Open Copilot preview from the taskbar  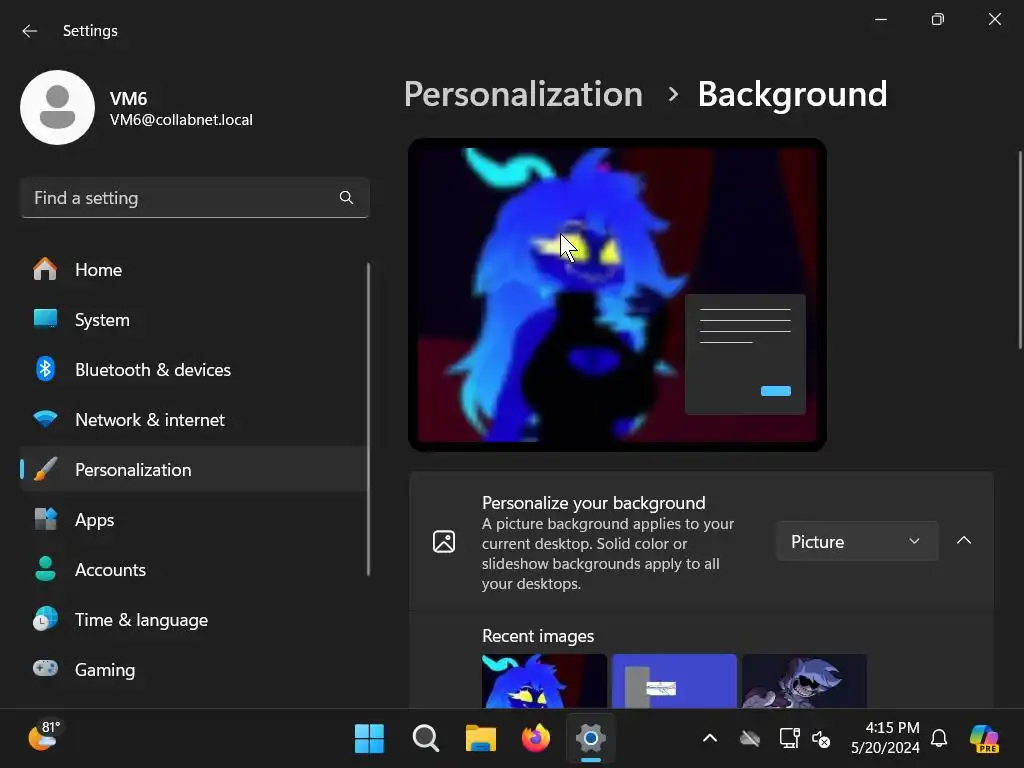pos(985,738)
